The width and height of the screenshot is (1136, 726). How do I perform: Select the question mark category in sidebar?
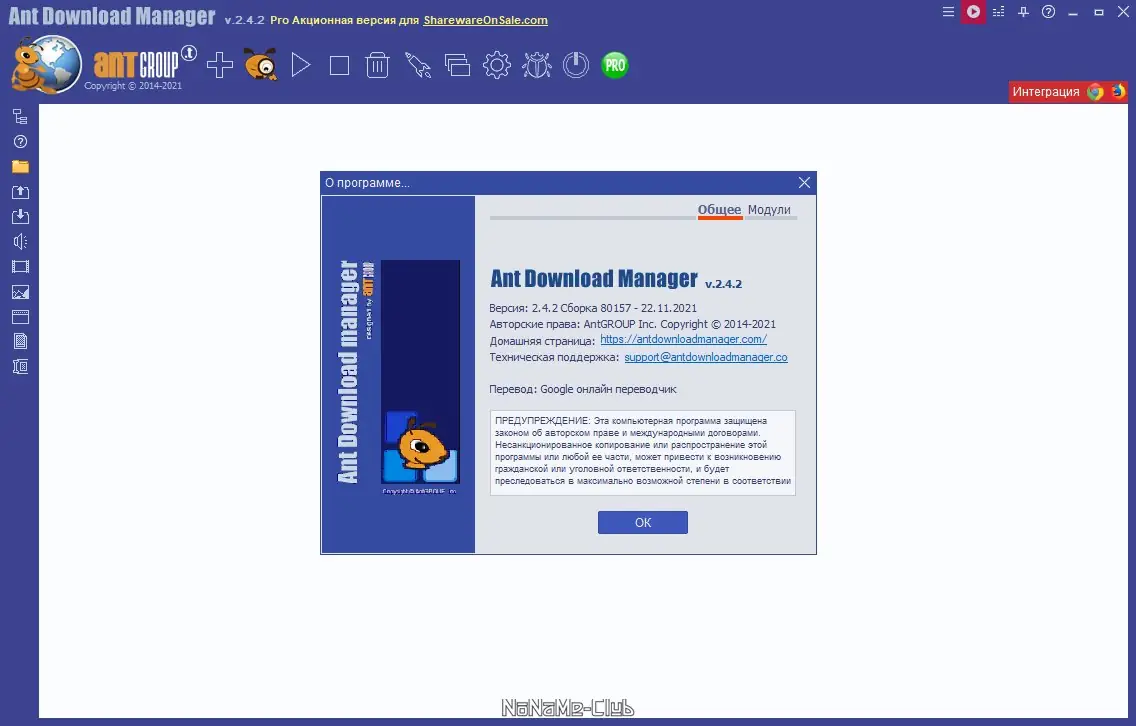pyautogui.click(x=20, y=142)
